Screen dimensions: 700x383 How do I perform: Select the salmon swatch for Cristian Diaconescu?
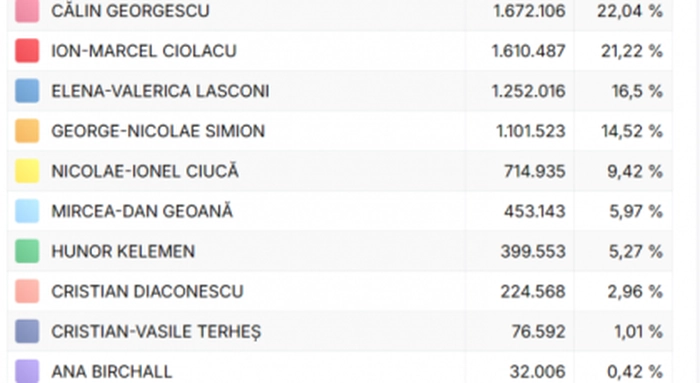27,291
